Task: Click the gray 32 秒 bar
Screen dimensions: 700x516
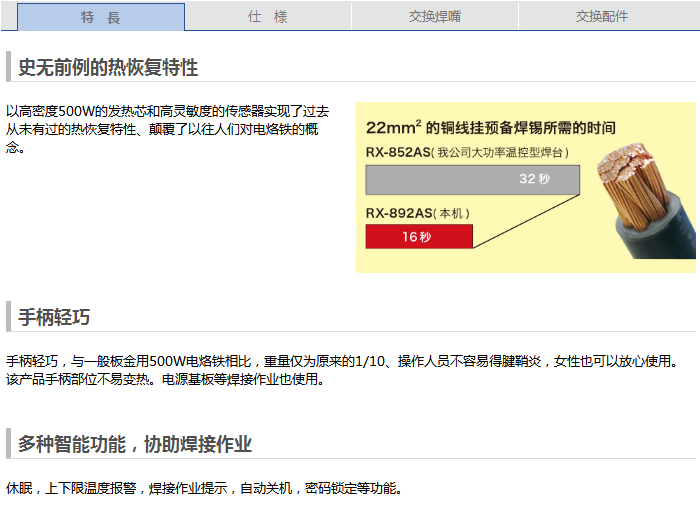Action: click(x=473, y=180)
